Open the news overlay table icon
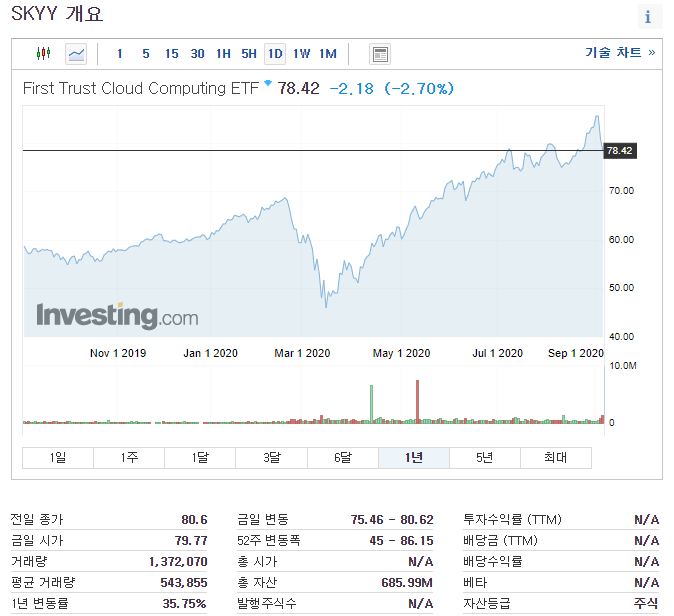Image resolution: width=674 pixels, height=616 pixels. point(380,54)
